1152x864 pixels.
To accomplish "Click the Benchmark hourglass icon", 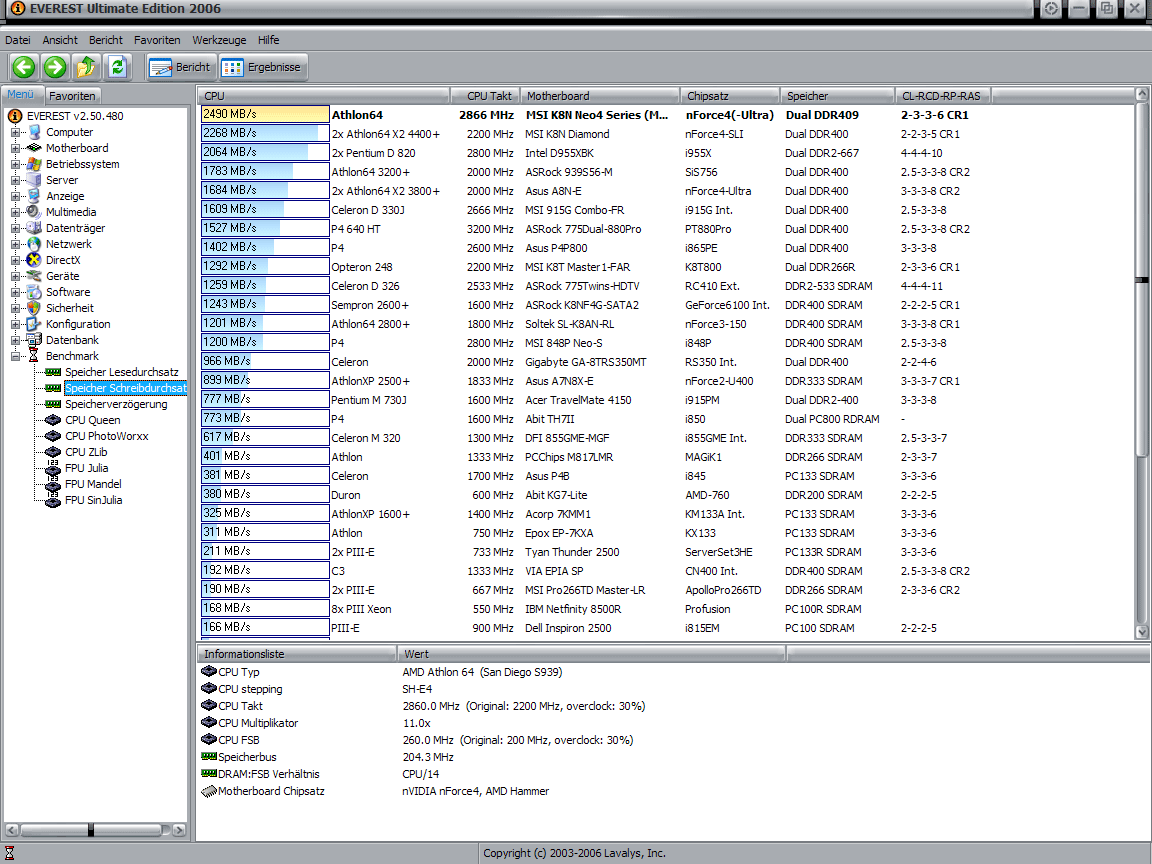I will click(x=34, y=356).
